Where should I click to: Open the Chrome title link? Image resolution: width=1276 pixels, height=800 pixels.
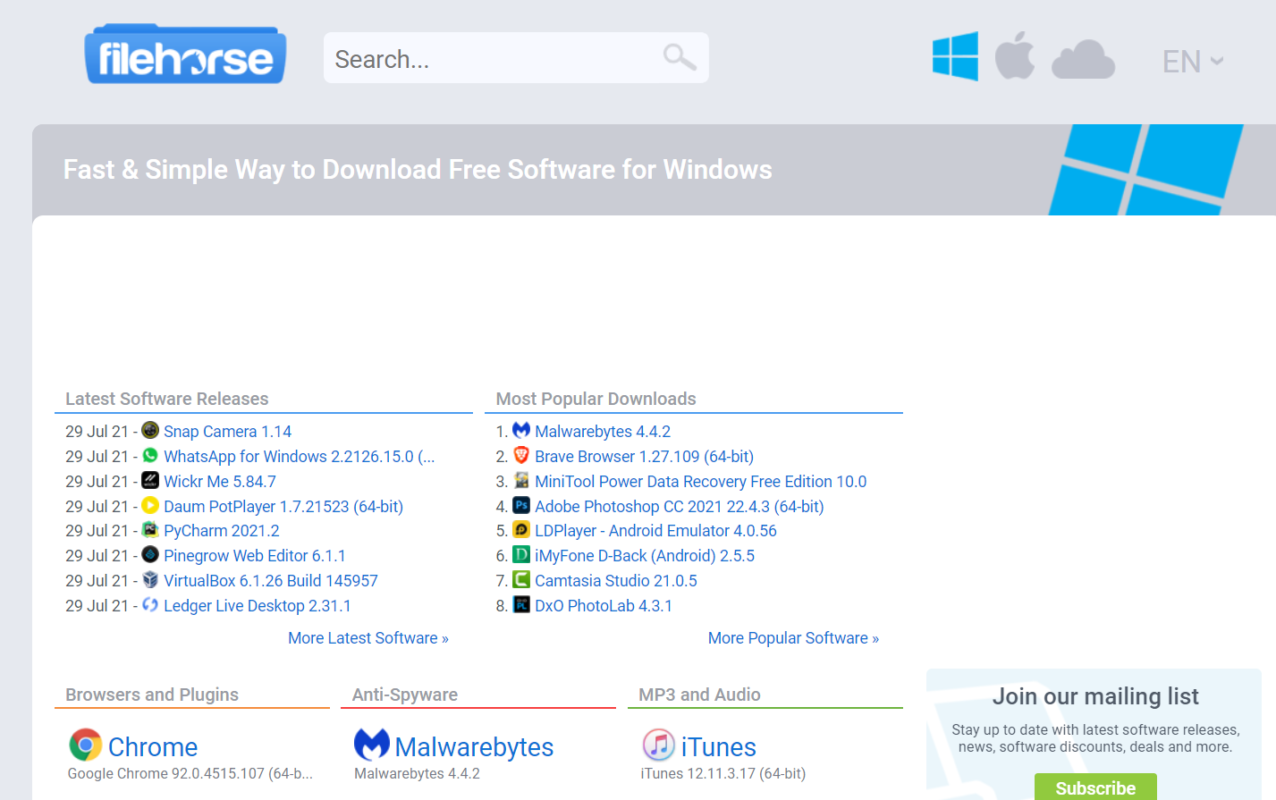[152, 747]
